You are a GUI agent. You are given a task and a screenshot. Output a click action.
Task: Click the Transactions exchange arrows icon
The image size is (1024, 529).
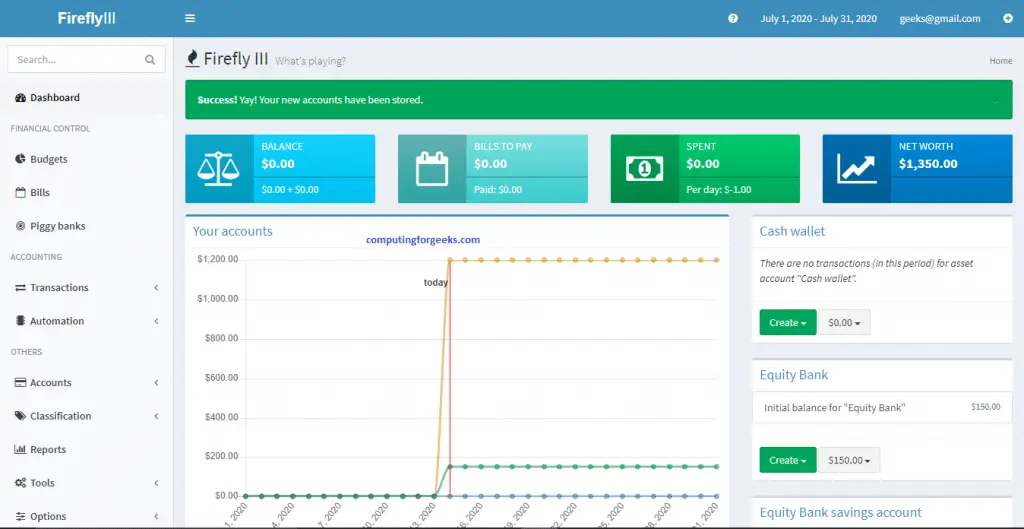20,287
